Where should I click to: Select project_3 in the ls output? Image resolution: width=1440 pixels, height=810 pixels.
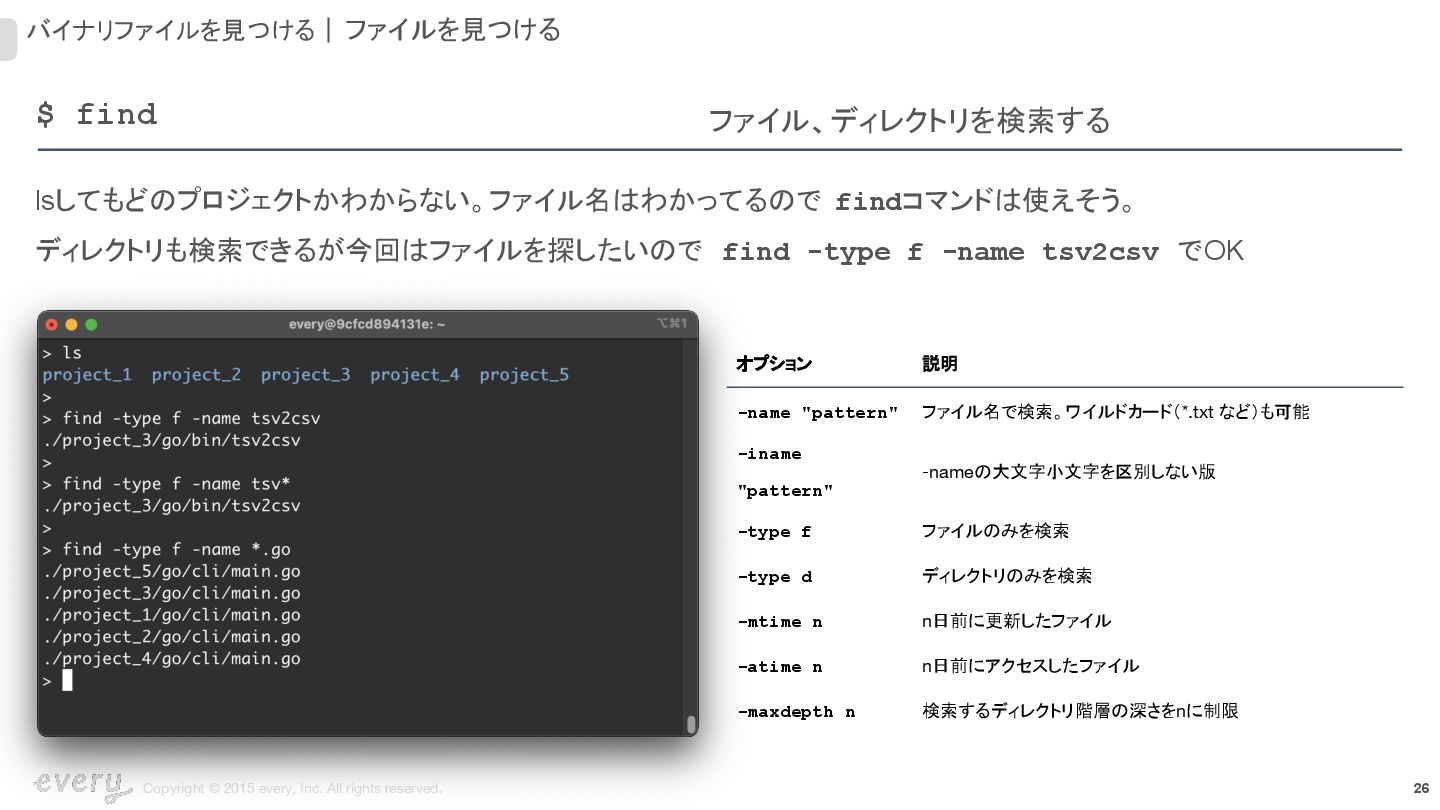click(x=306, y=375)
